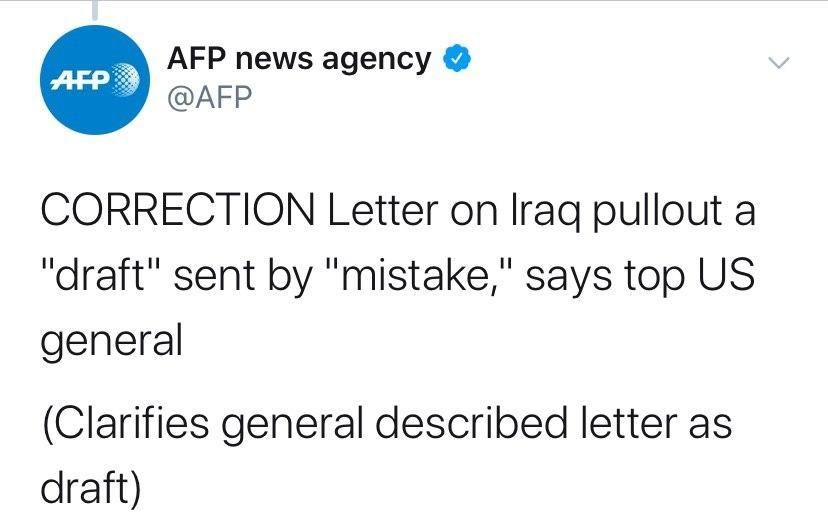Viewport: 828px width, 531px height.
Task: Click the word described in the clarification
Action: point(486,423)
